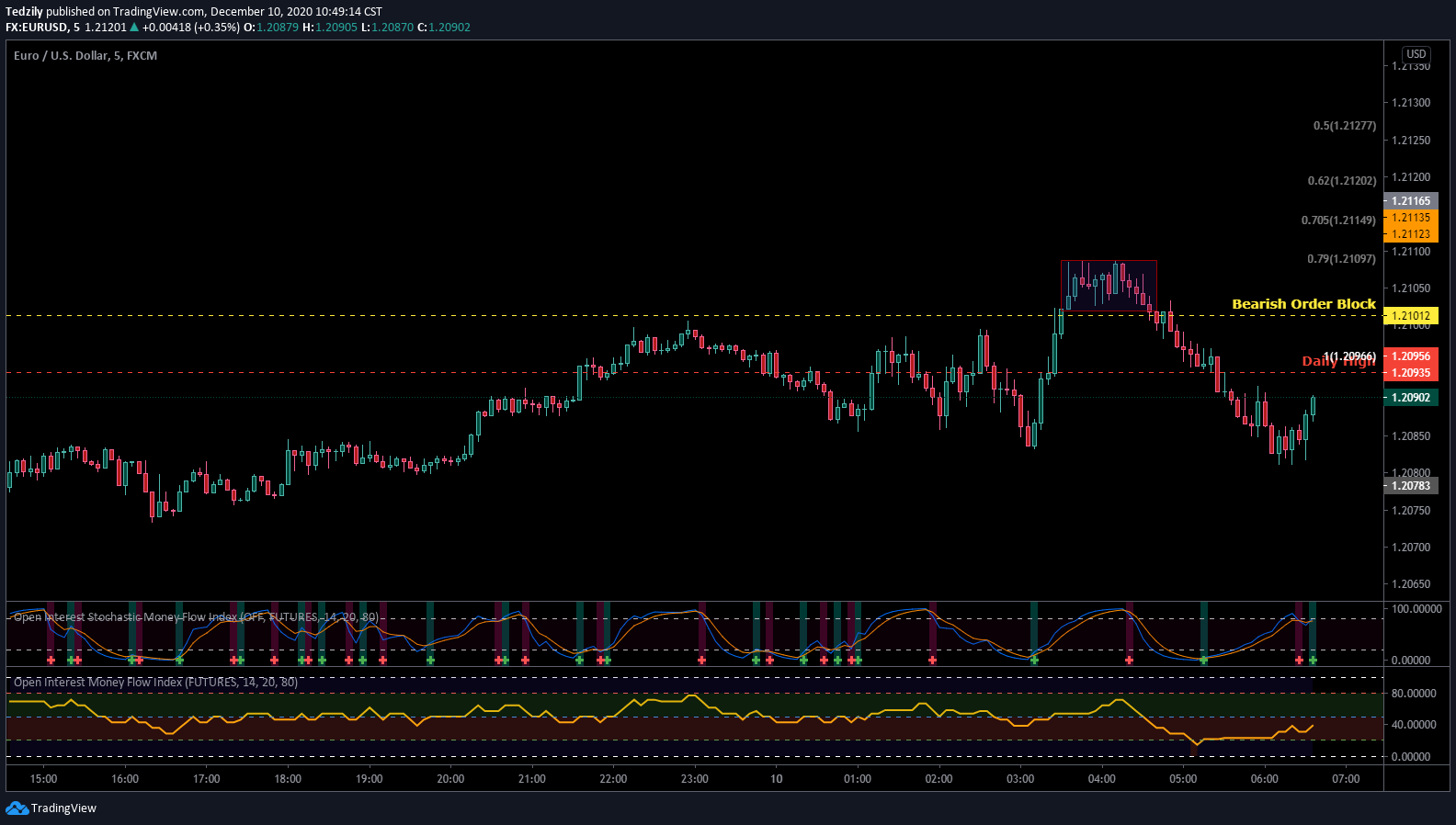This screenshot has height=825, width=1456.
Task: Click the 40.00000 money flow scale label
Action: pos(1414,725)
